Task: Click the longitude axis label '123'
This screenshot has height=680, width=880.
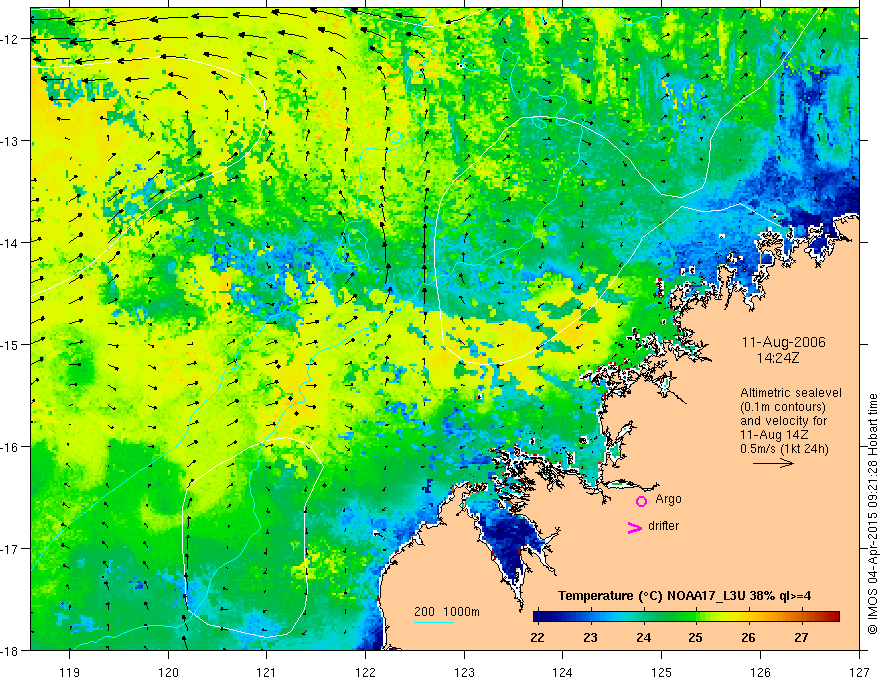Action: pyautogui.click(x=464, y=672)
